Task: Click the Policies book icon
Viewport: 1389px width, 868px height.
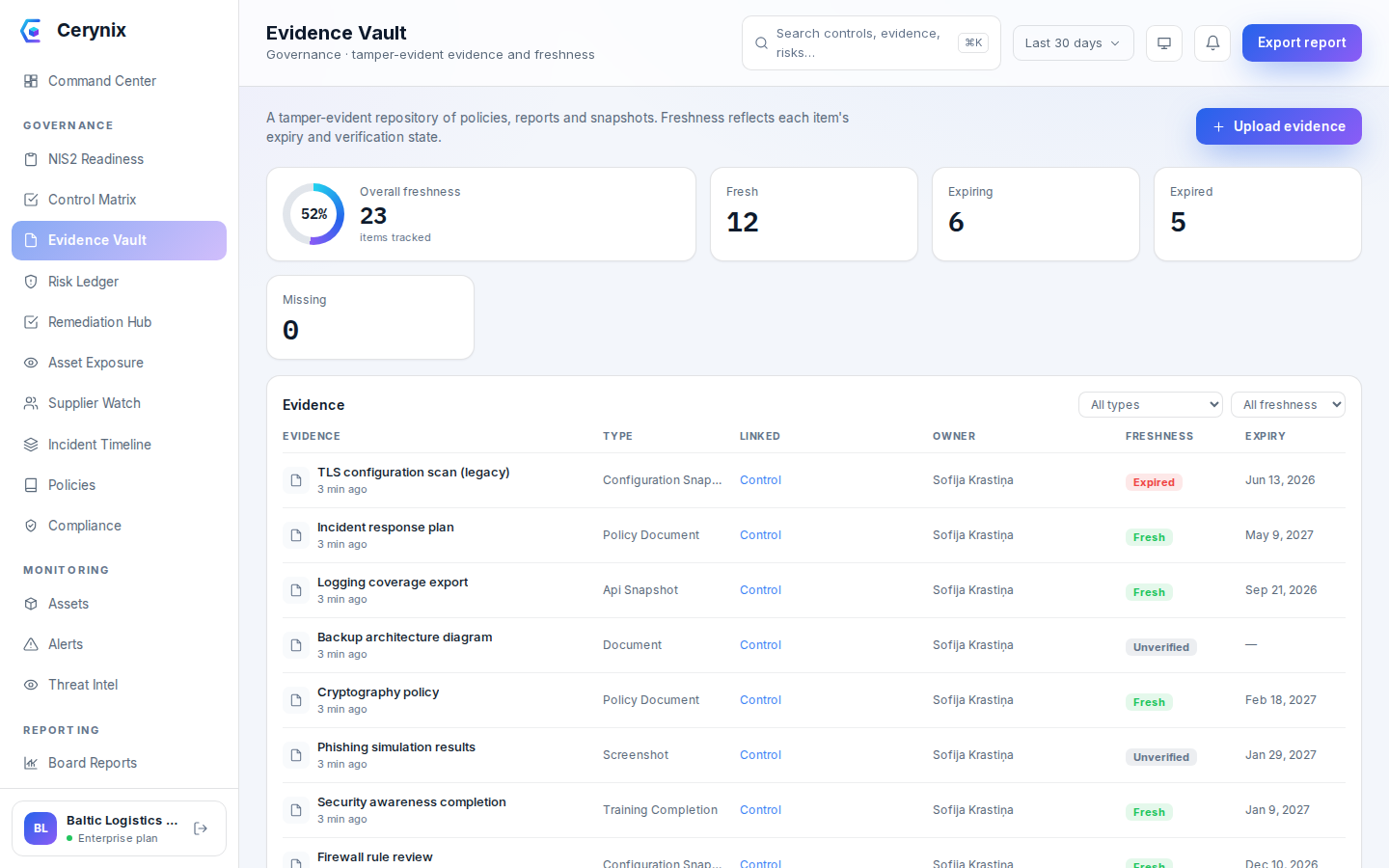Action: [x=31, y=485]
